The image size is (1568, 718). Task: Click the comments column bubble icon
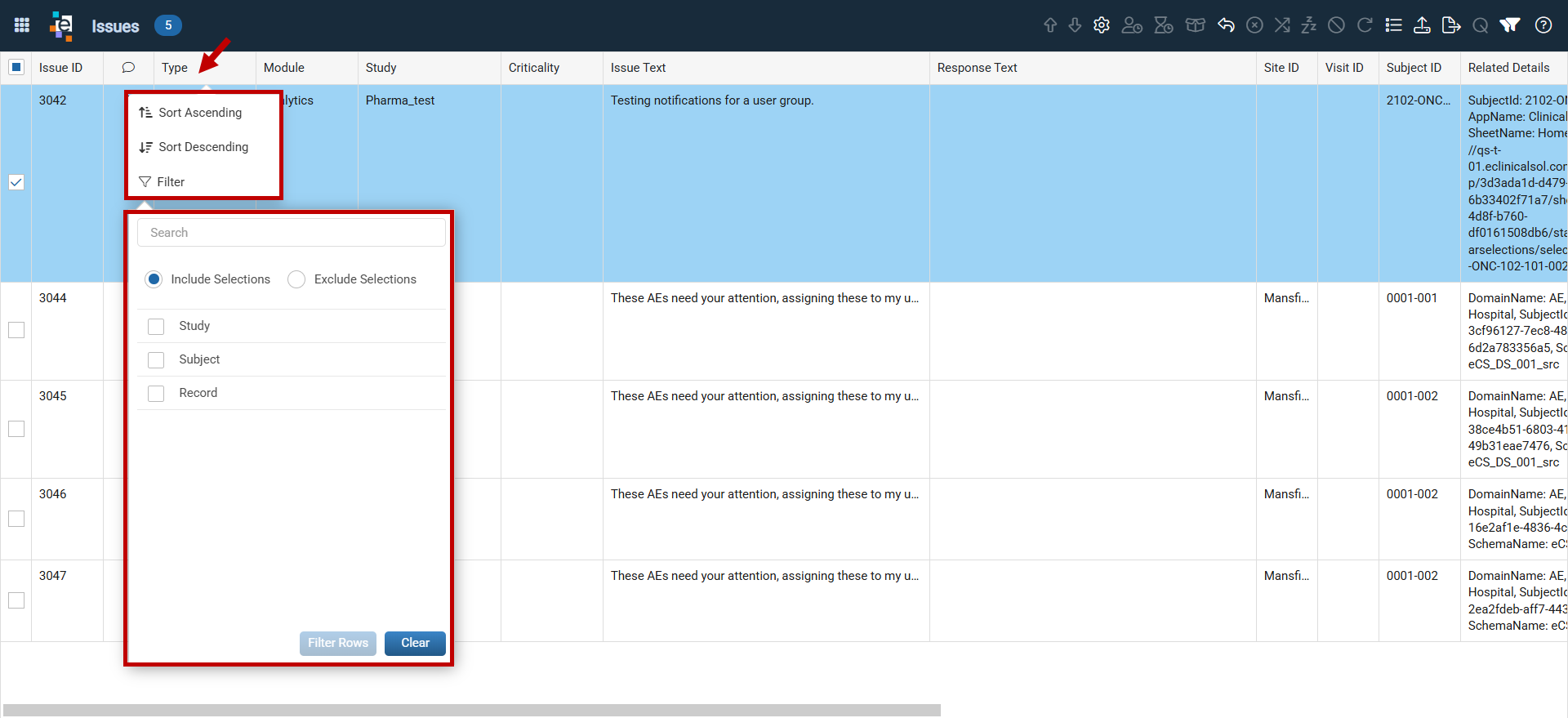tap(128, 68)
